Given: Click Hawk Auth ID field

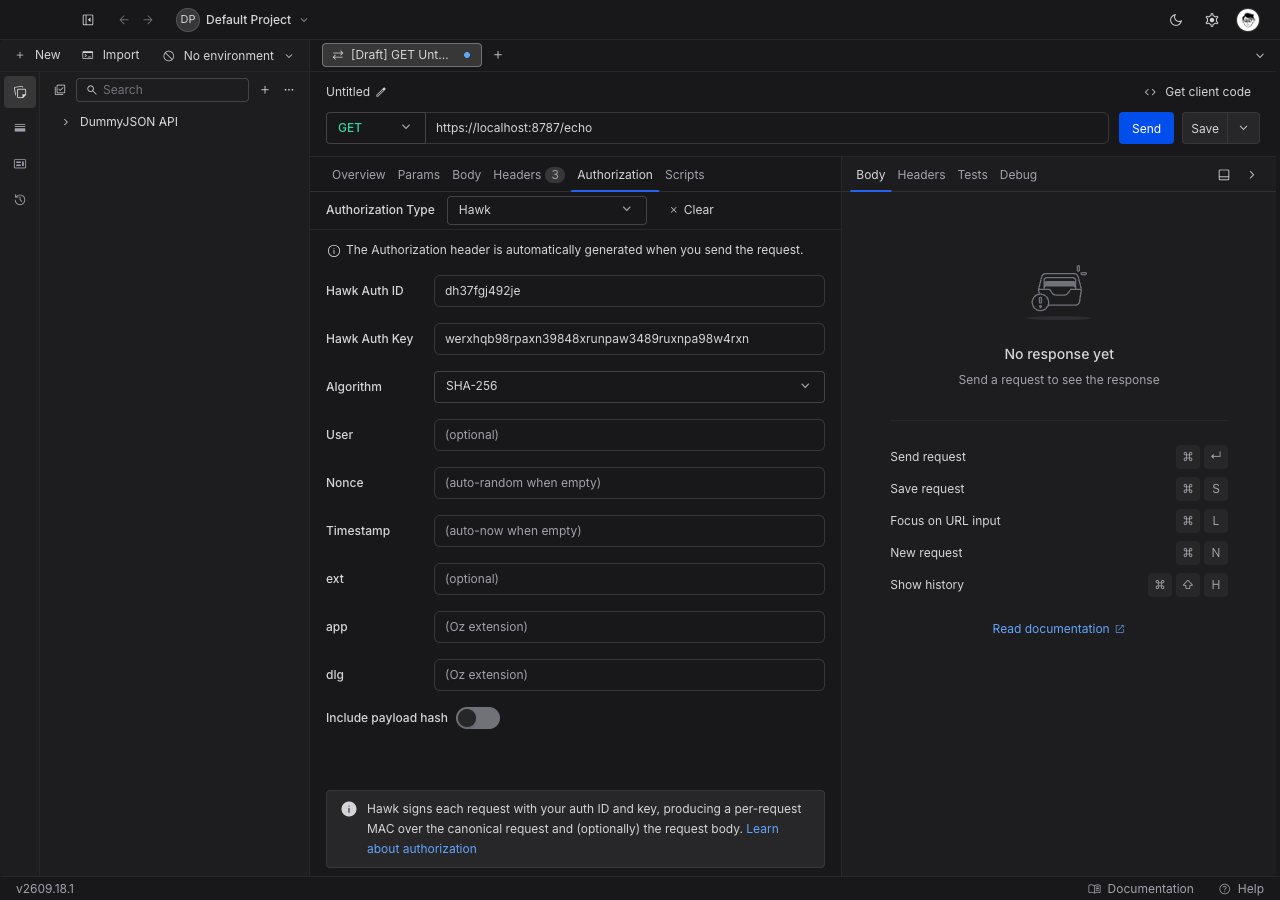Looking at the screenshot, I should [629, 291].
